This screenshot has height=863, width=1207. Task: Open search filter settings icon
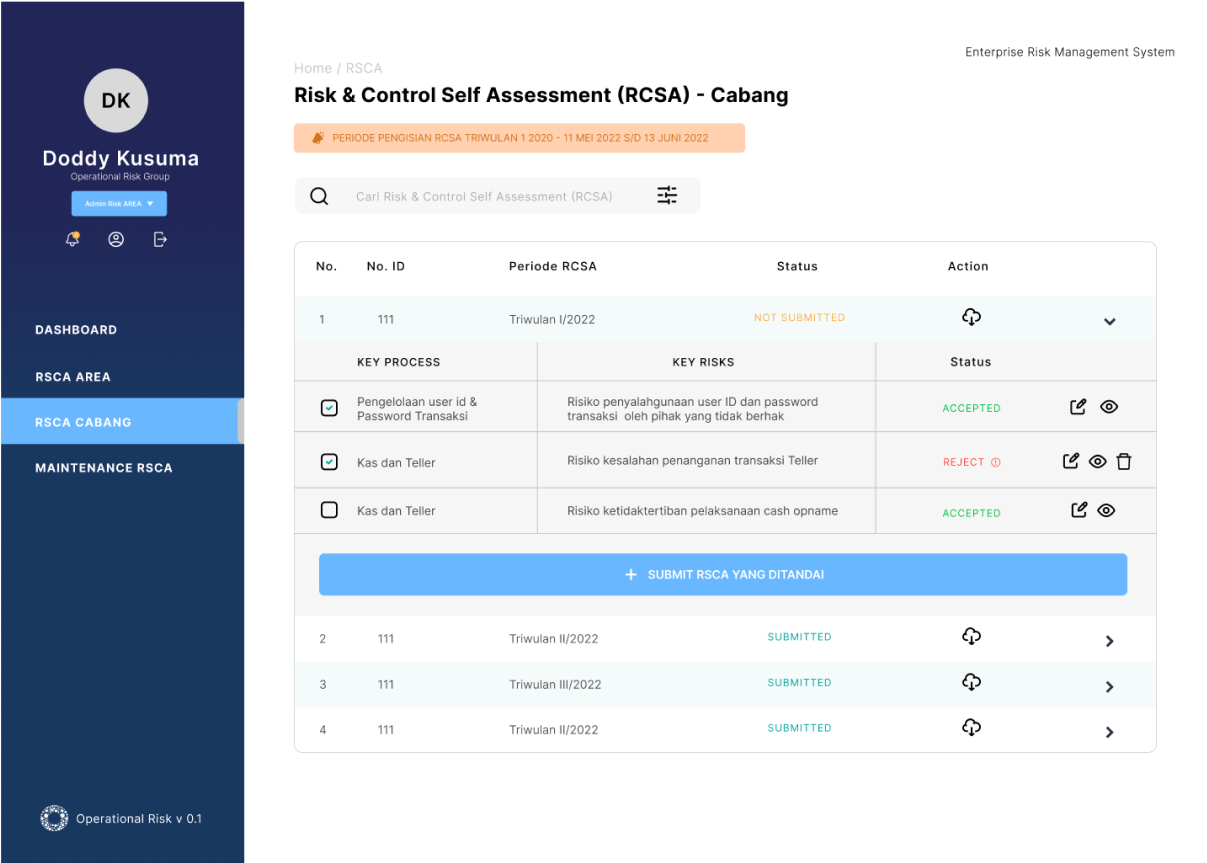point(667,196)
